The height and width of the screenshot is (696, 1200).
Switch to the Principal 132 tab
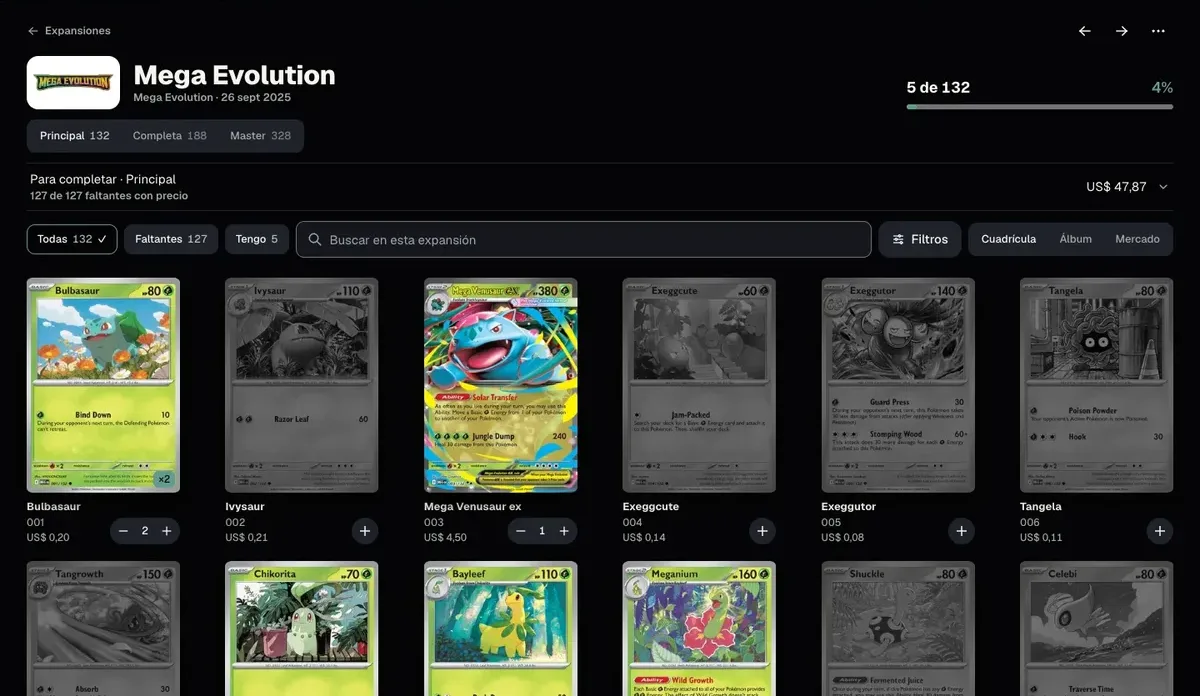tap(75, 136)
